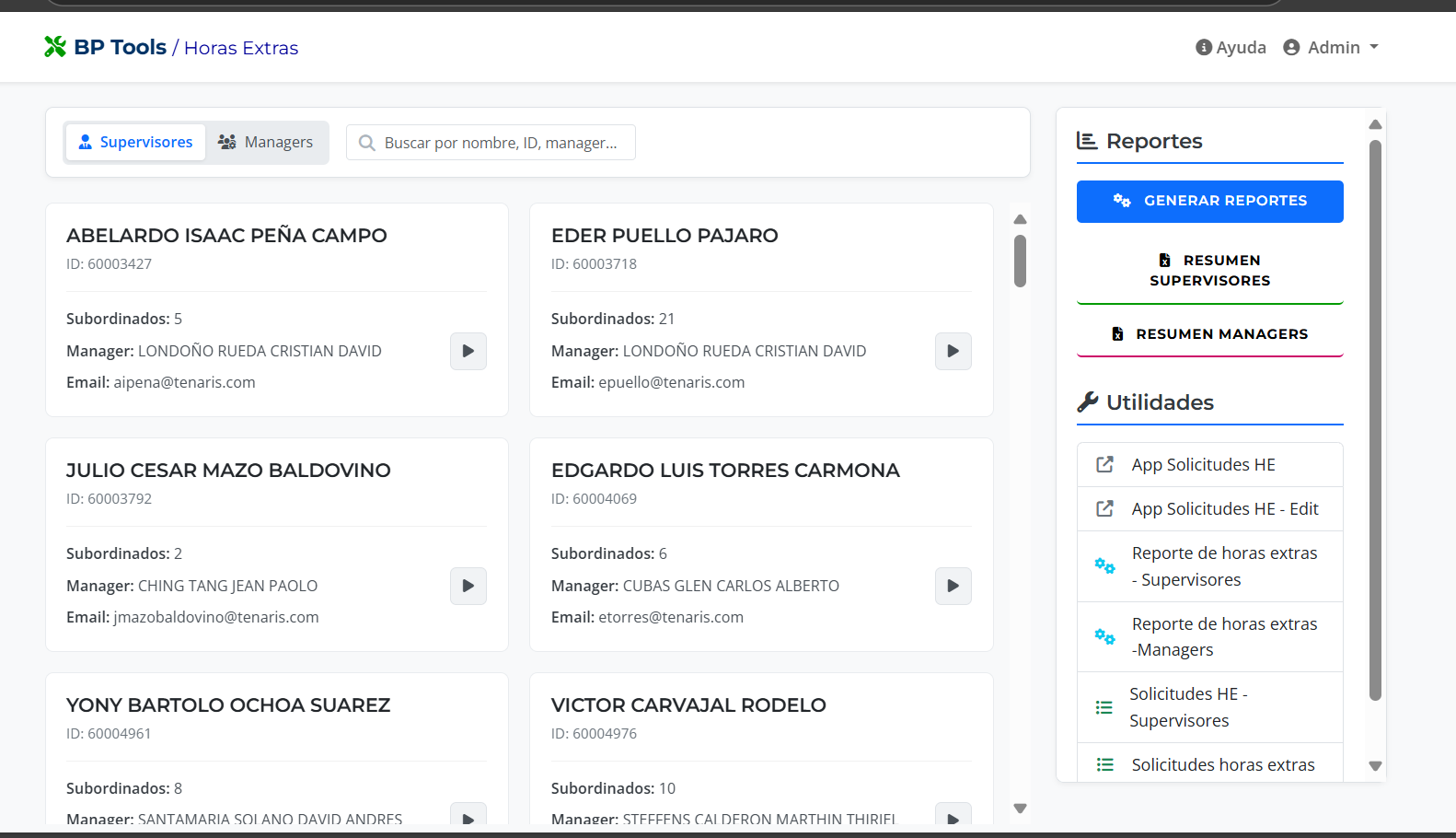
Task: Click external link icon beside App Solicitudes HE - Edit
Action: click(x=1105, y=509)
